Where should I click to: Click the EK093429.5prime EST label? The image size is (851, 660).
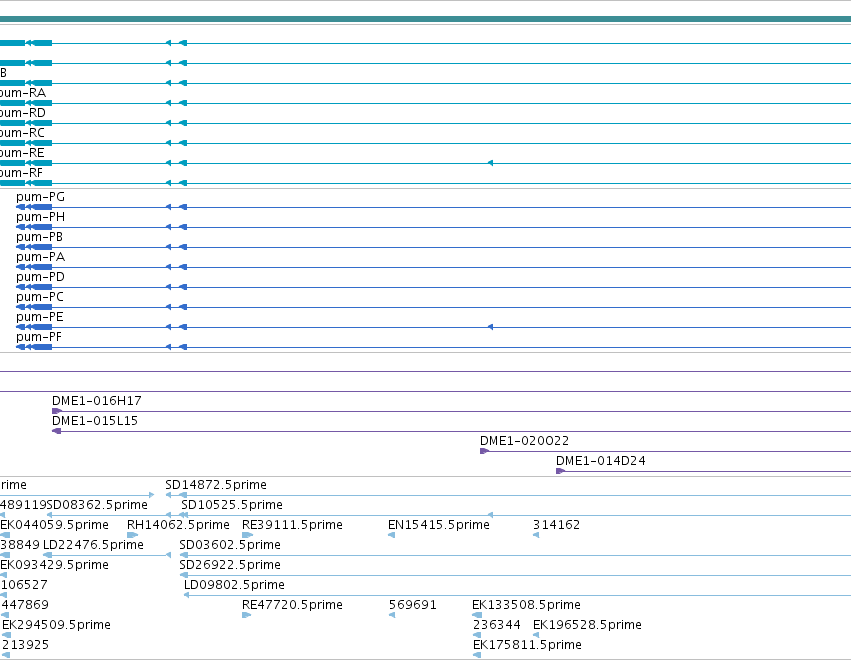(x=54, y=565)
